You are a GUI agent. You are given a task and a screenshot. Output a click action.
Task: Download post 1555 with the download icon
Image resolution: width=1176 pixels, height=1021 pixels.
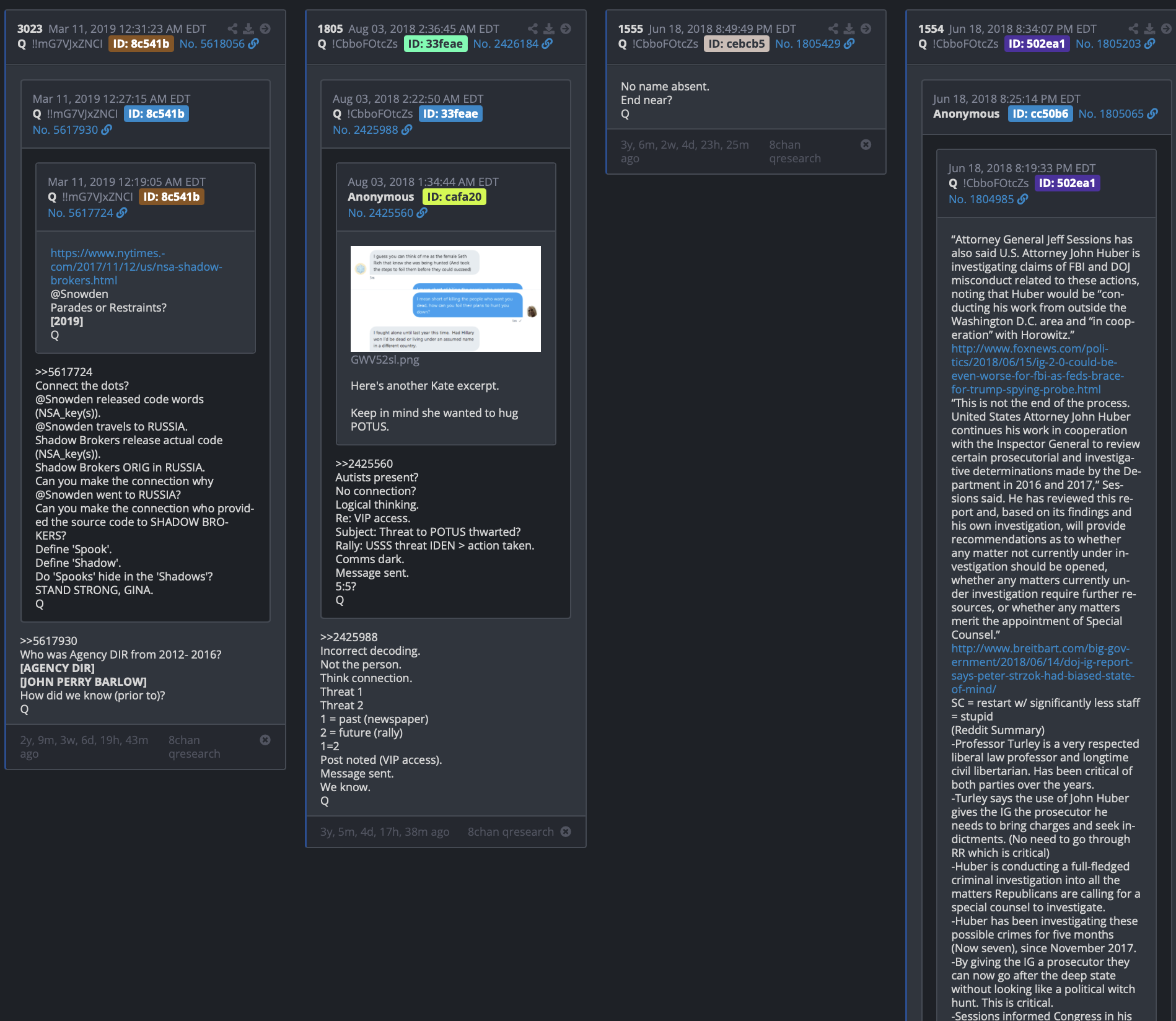pos(849,28)
